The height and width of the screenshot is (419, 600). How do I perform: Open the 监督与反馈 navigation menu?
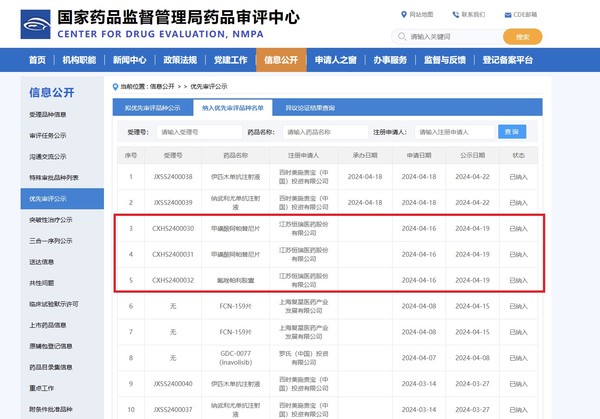click(x=445, y=60)
